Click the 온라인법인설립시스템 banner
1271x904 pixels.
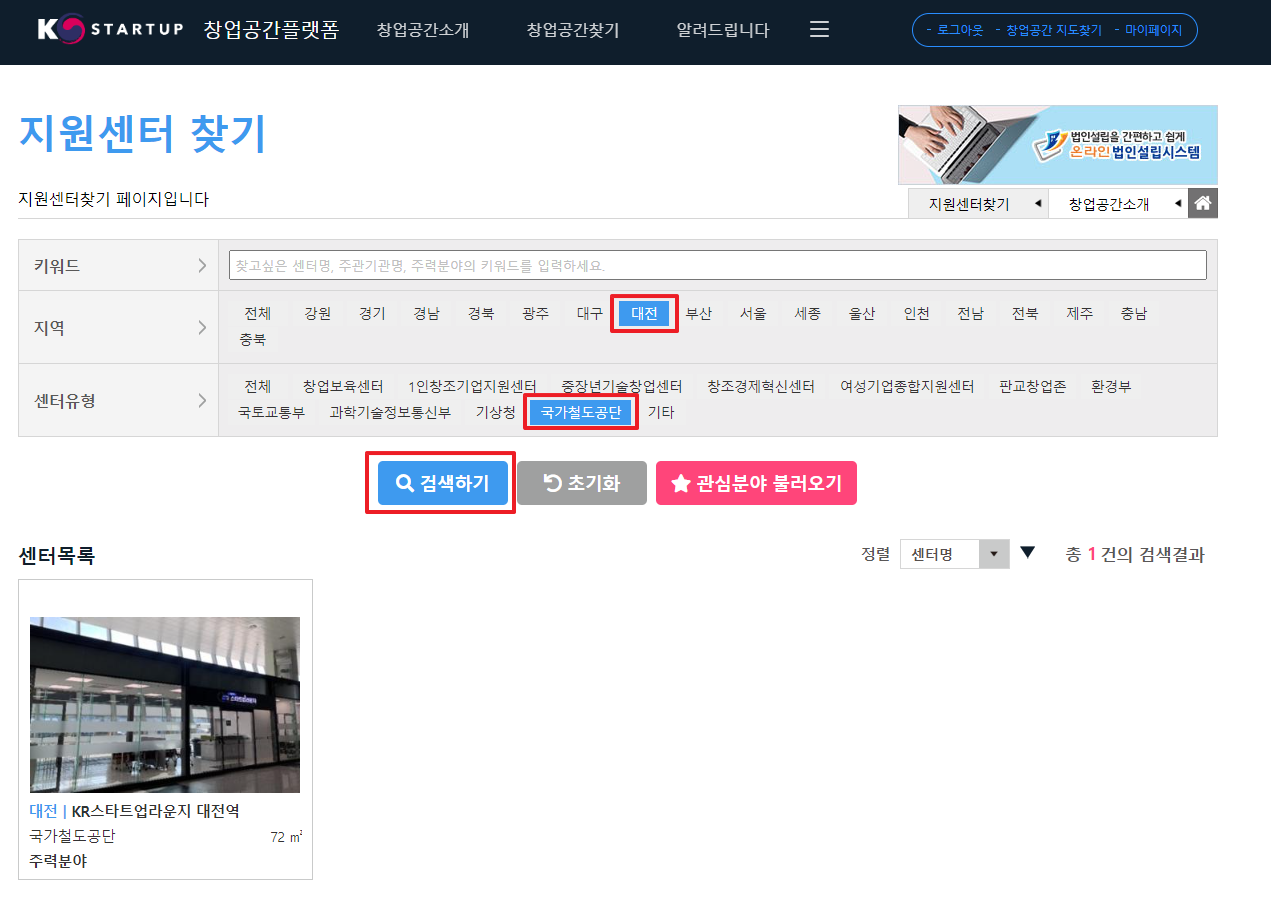click(x=1058, y=145)
